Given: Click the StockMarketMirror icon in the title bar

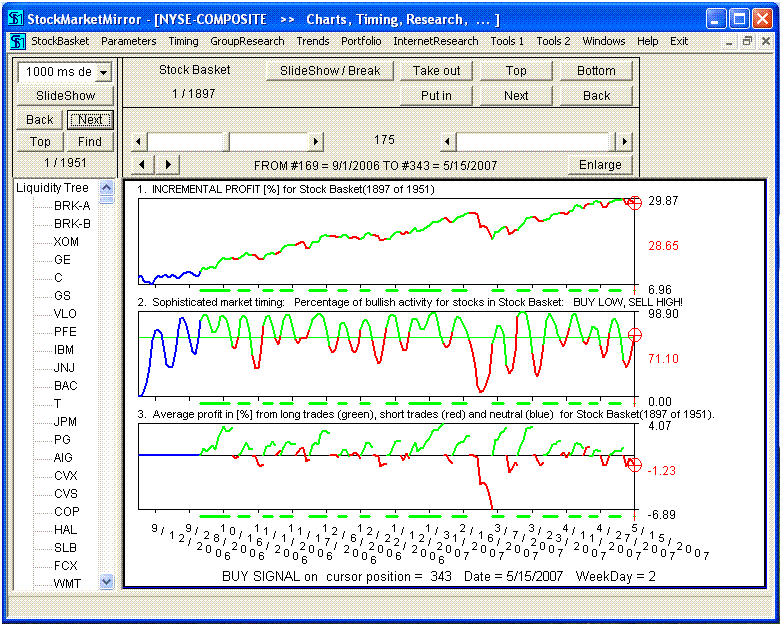Looking at the screenshot, I should 15,19.
